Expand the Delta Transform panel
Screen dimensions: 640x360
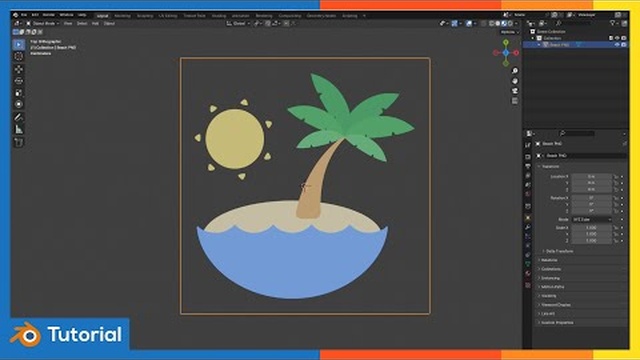(558, 251)
